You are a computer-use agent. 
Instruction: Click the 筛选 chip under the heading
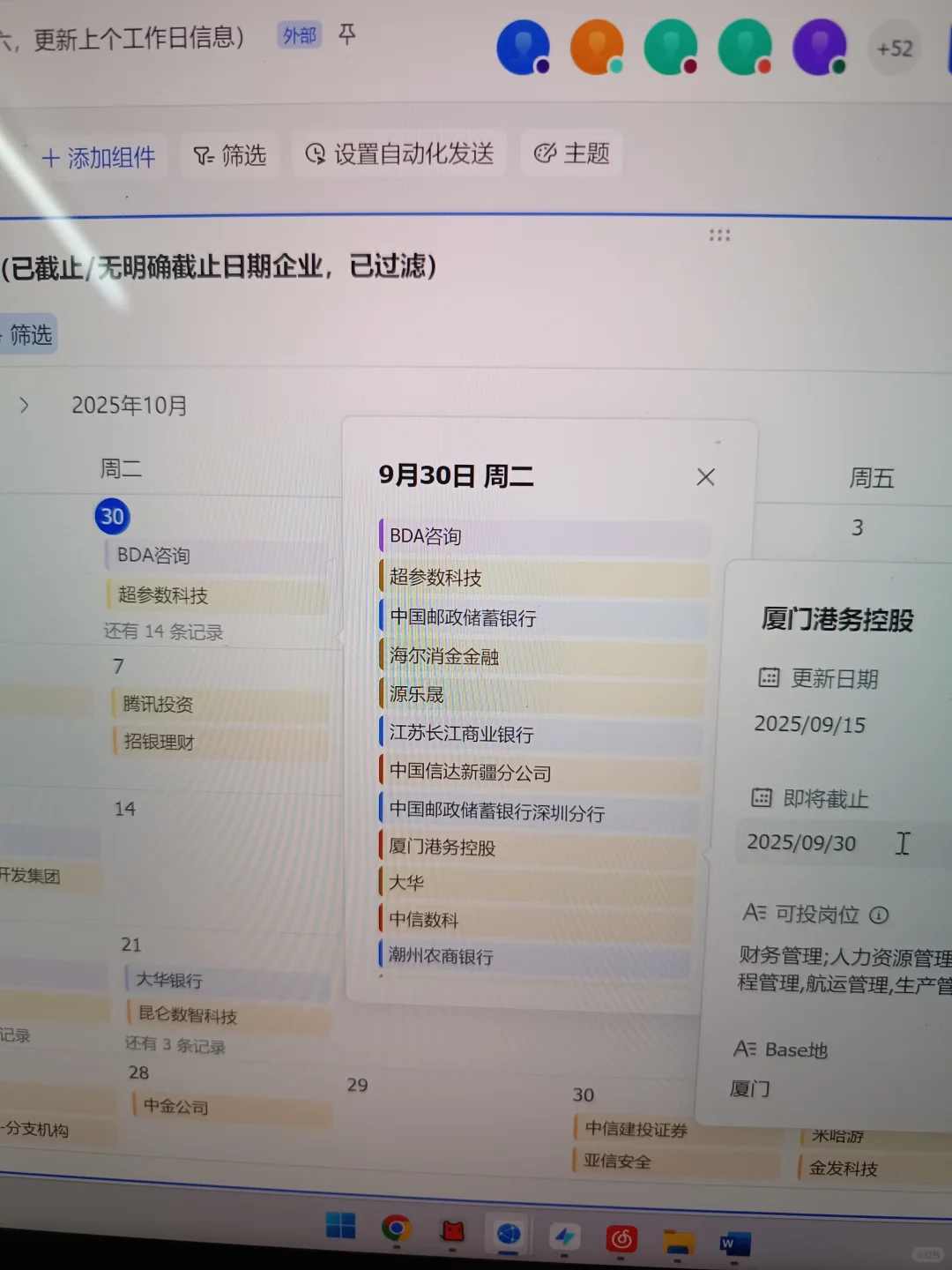[x=28, y=335]
